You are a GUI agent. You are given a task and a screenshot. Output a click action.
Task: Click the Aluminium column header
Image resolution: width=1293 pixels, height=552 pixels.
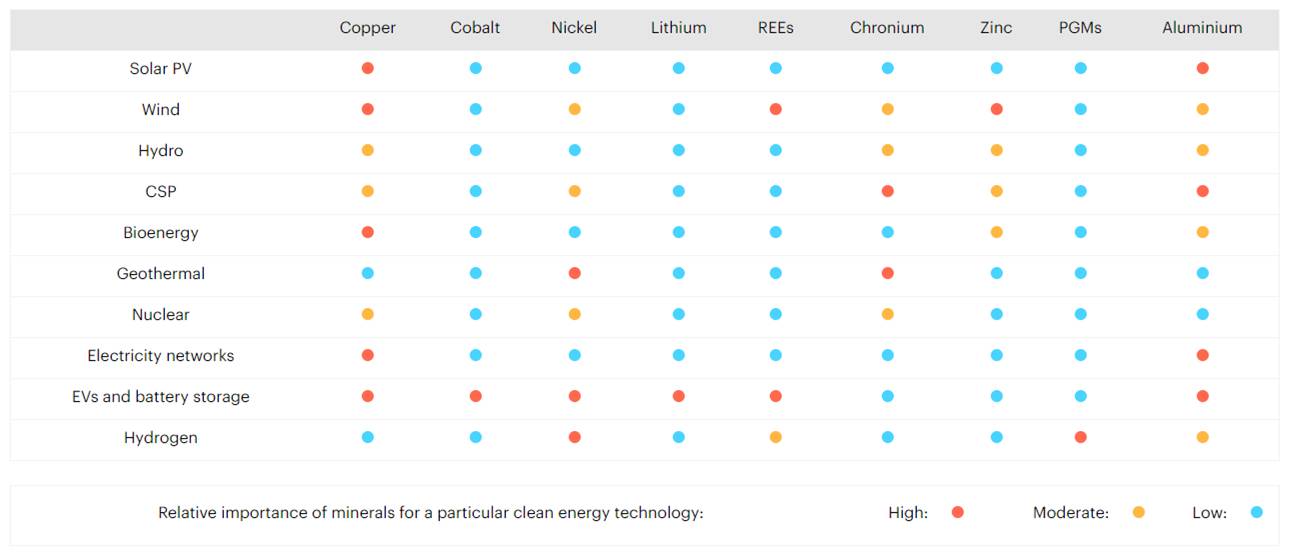pos(1202,28)
